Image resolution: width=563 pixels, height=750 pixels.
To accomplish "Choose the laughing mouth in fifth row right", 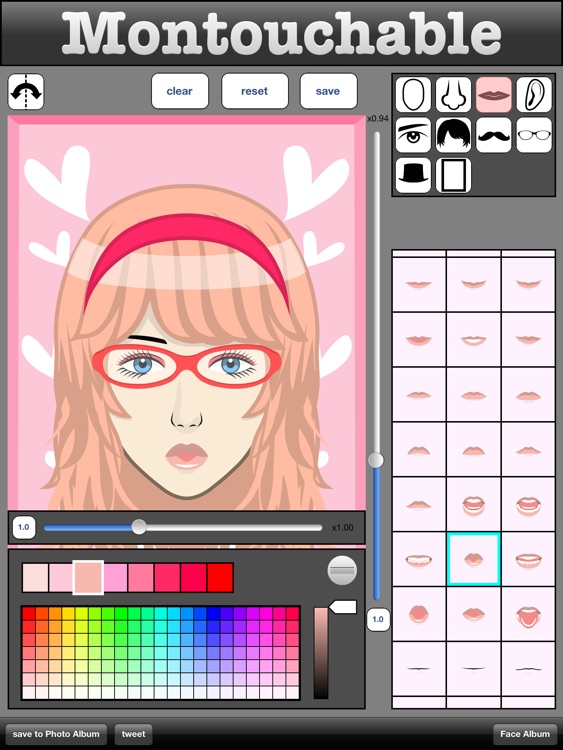I will pos(528,505).
